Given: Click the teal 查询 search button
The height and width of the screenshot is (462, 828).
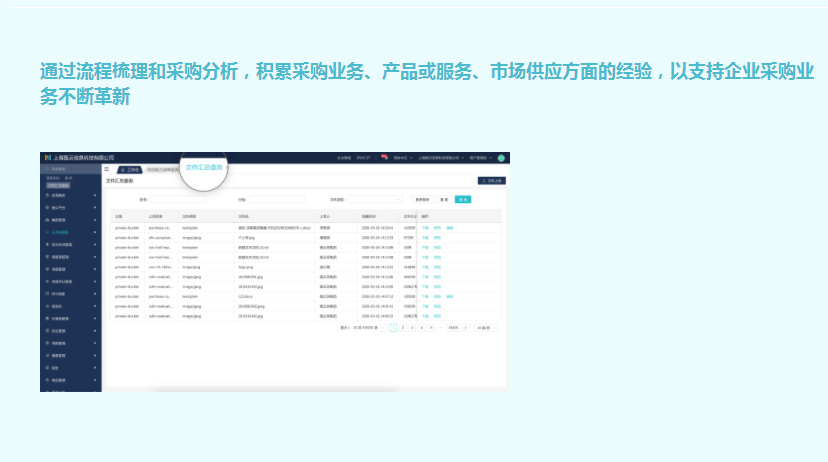Looking at the screenshot, I should pyautogui.click(x=463, y=200).
